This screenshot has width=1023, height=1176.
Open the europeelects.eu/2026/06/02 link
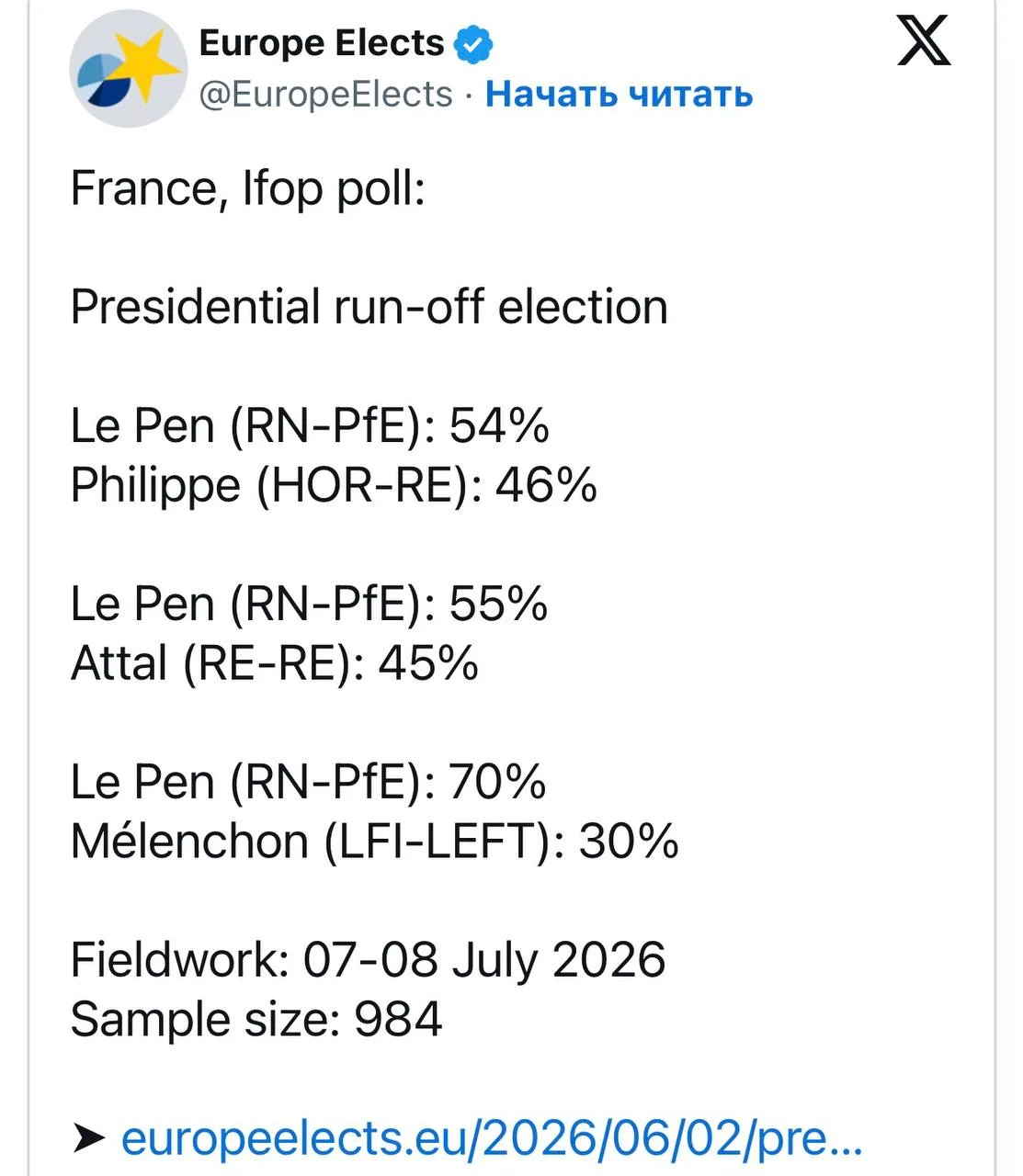493,1138
